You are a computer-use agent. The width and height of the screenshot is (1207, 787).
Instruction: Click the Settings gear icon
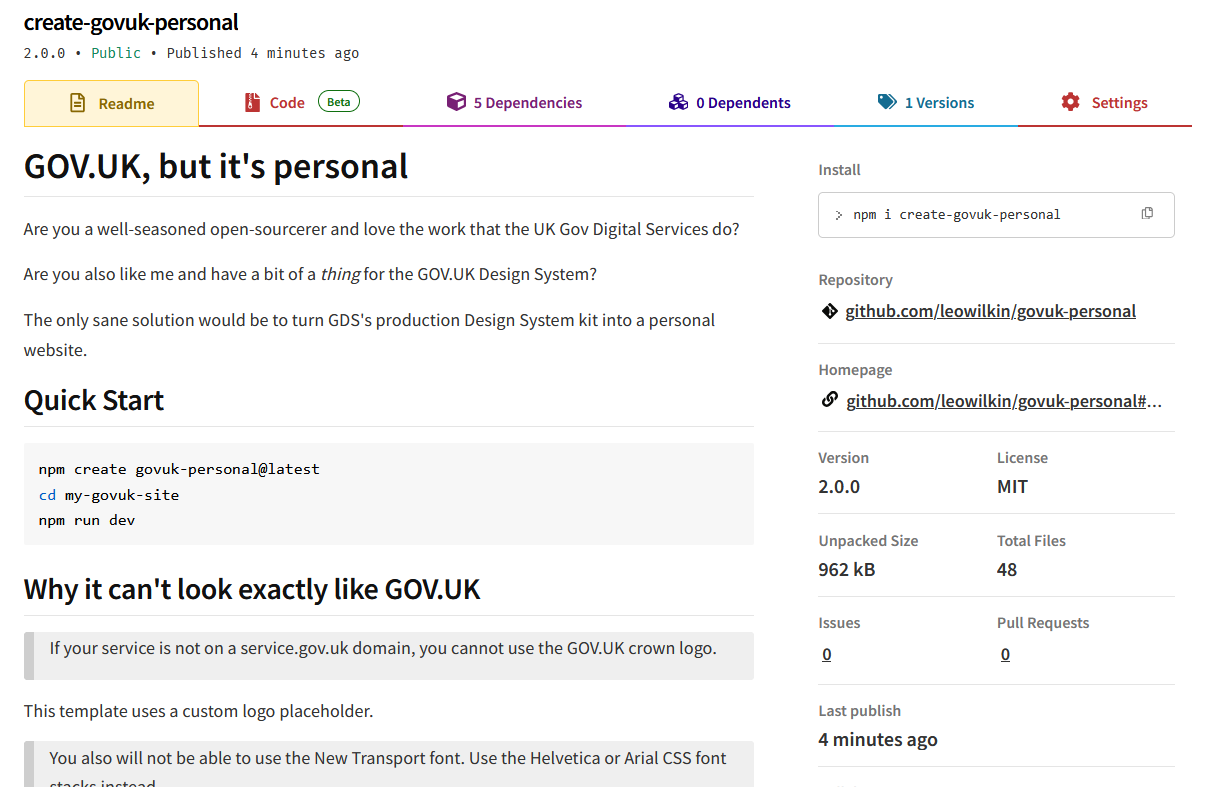point(1071,102)
